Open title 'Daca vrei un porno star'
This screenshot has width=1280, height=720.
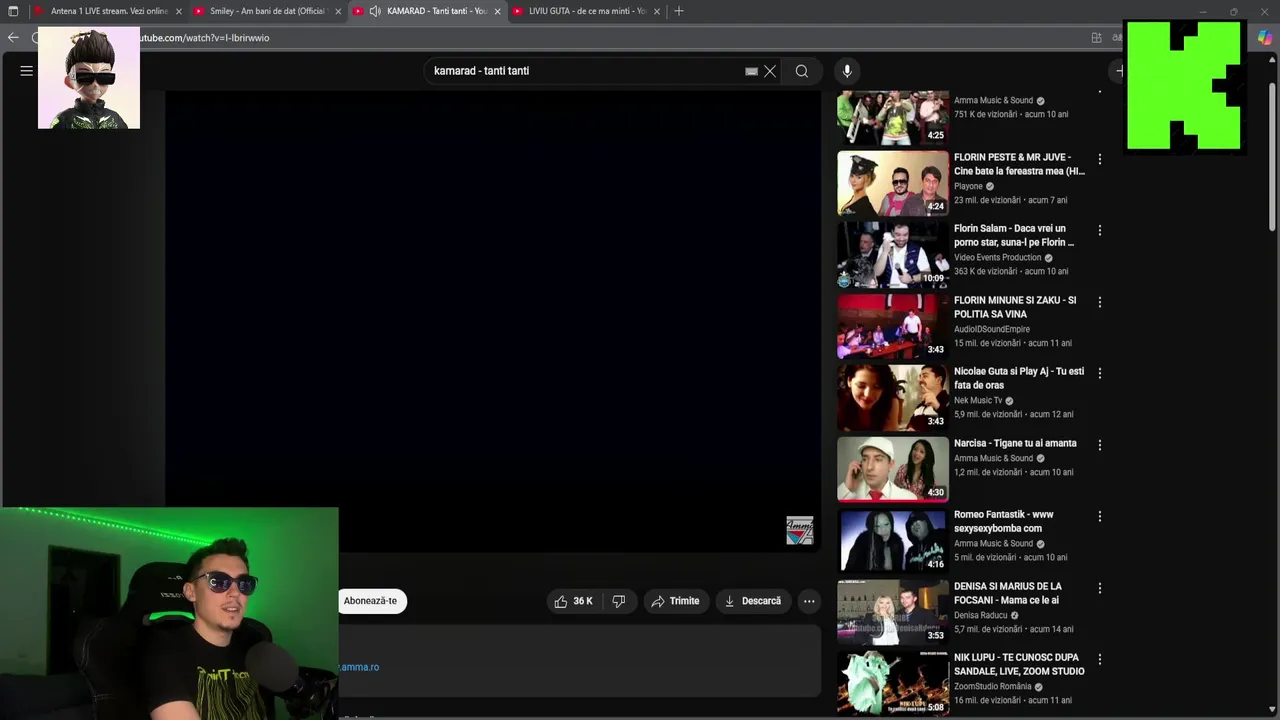(1012, 235)
